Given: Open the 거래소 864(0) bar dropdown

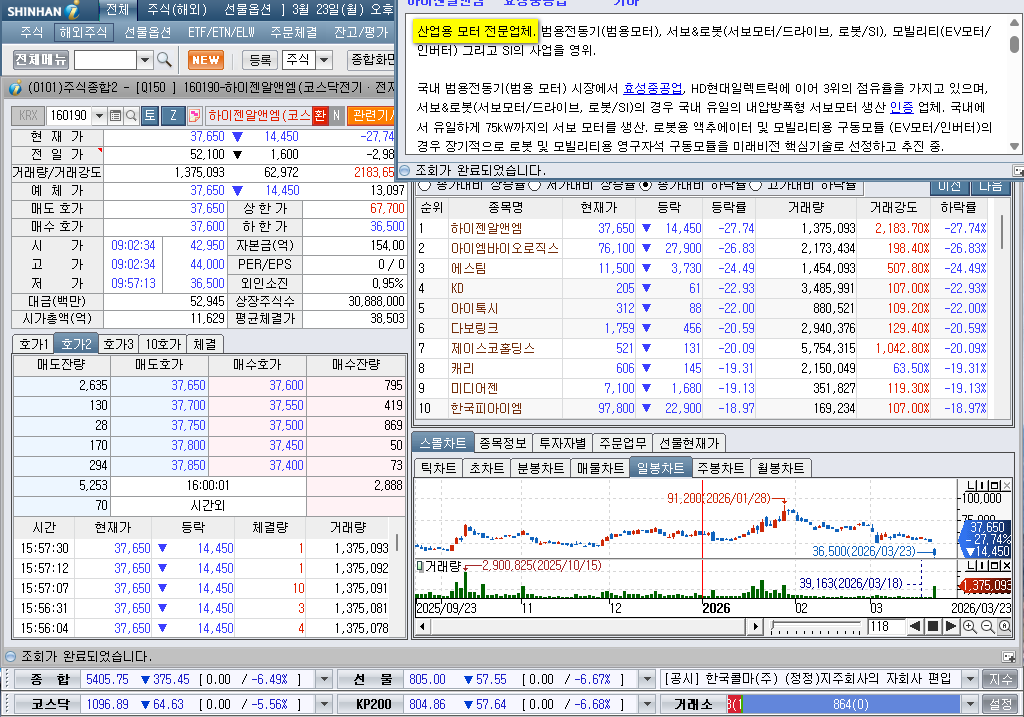Looking at the screenshot, I should (x=970, y=705).
